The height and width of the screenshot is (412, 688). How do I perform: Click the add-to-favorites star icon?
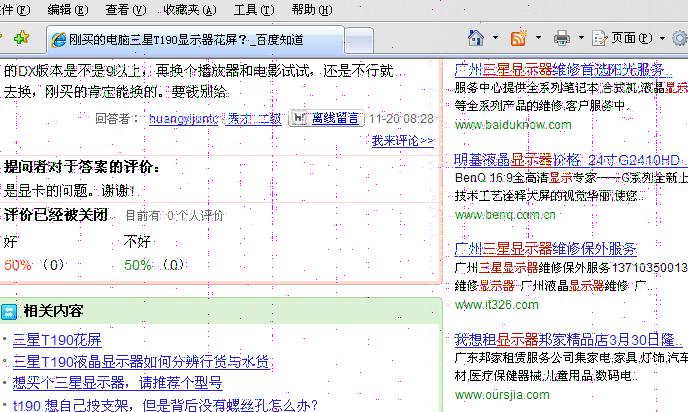coord(21,38)
